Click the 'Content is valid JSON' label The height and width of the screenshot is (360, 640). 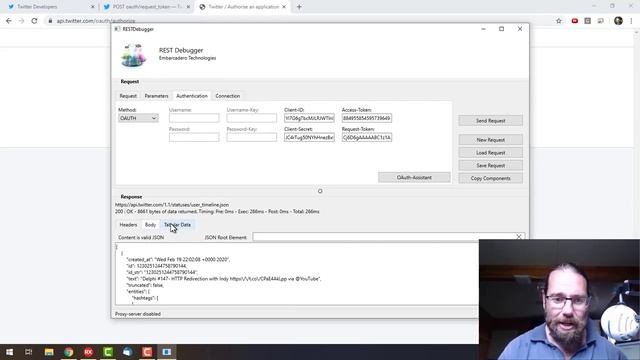(141, 237)
